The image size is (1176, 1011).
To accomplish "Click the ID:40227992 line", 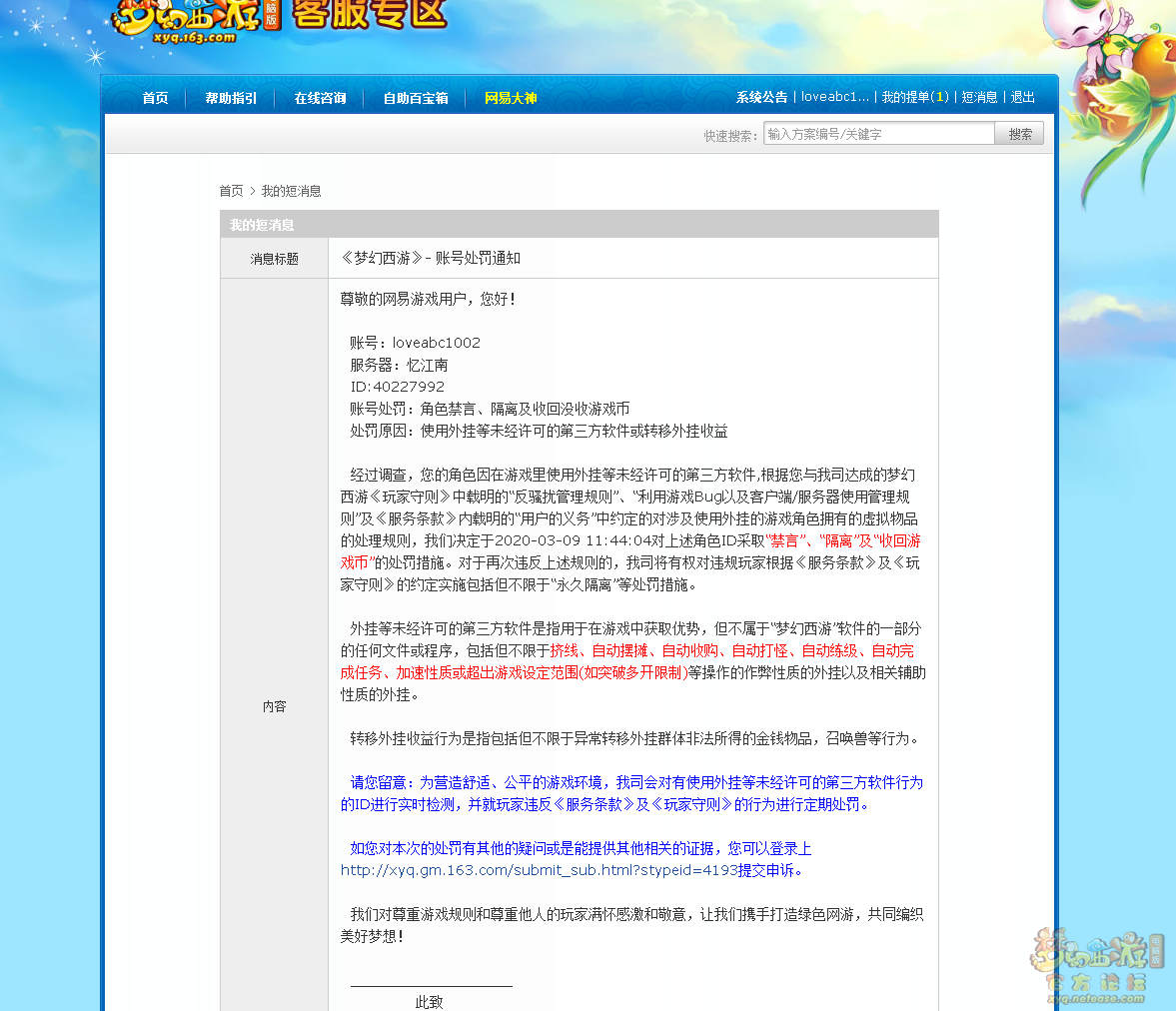I will 398,387.
